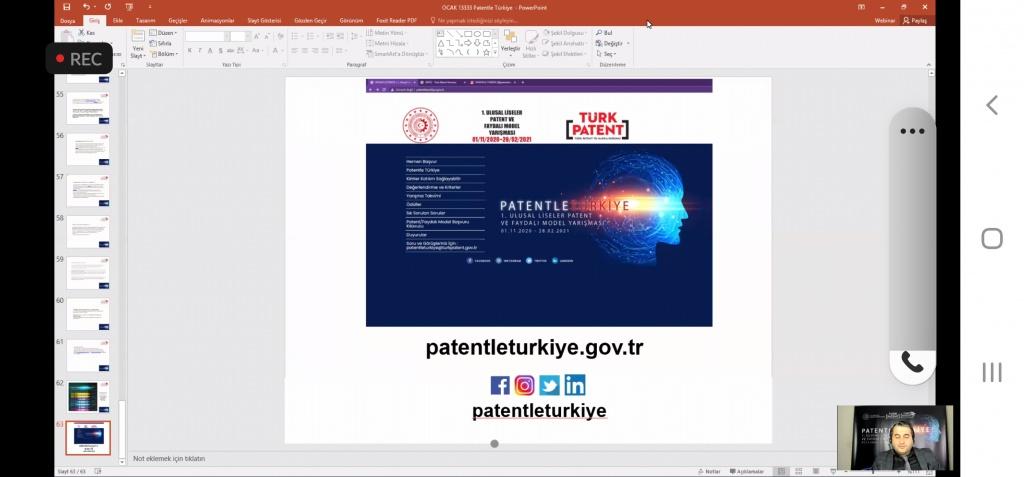1024x477 pixels.
Task: Tap the phone call button on right edge
Action: click(x=912, y=362)
